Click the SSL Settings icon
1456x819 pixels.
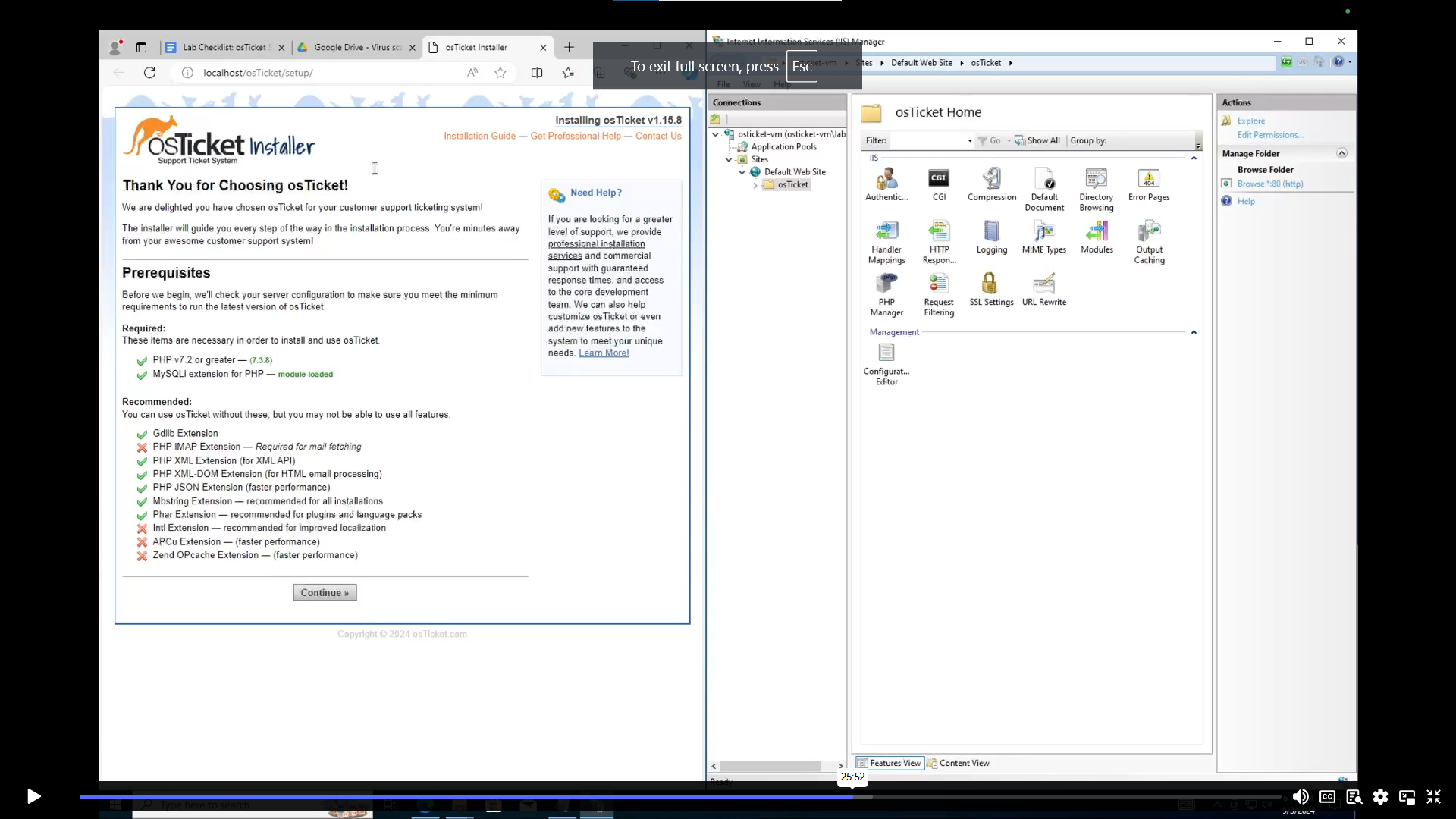tap(991, 285)
